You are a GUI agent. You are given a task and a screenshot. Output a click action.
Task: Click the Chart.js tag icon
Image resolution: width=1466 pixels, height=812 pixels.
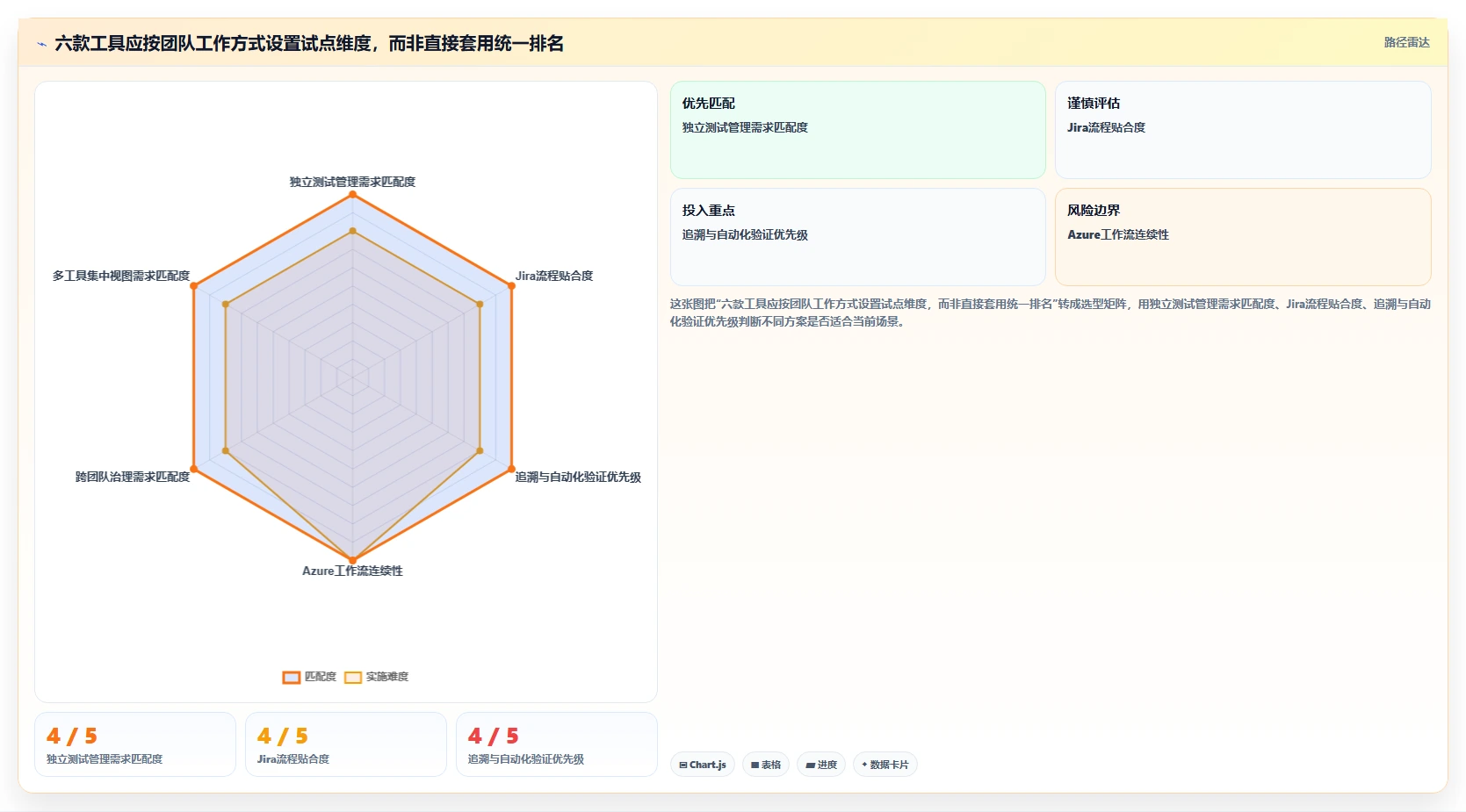point(683,765)
